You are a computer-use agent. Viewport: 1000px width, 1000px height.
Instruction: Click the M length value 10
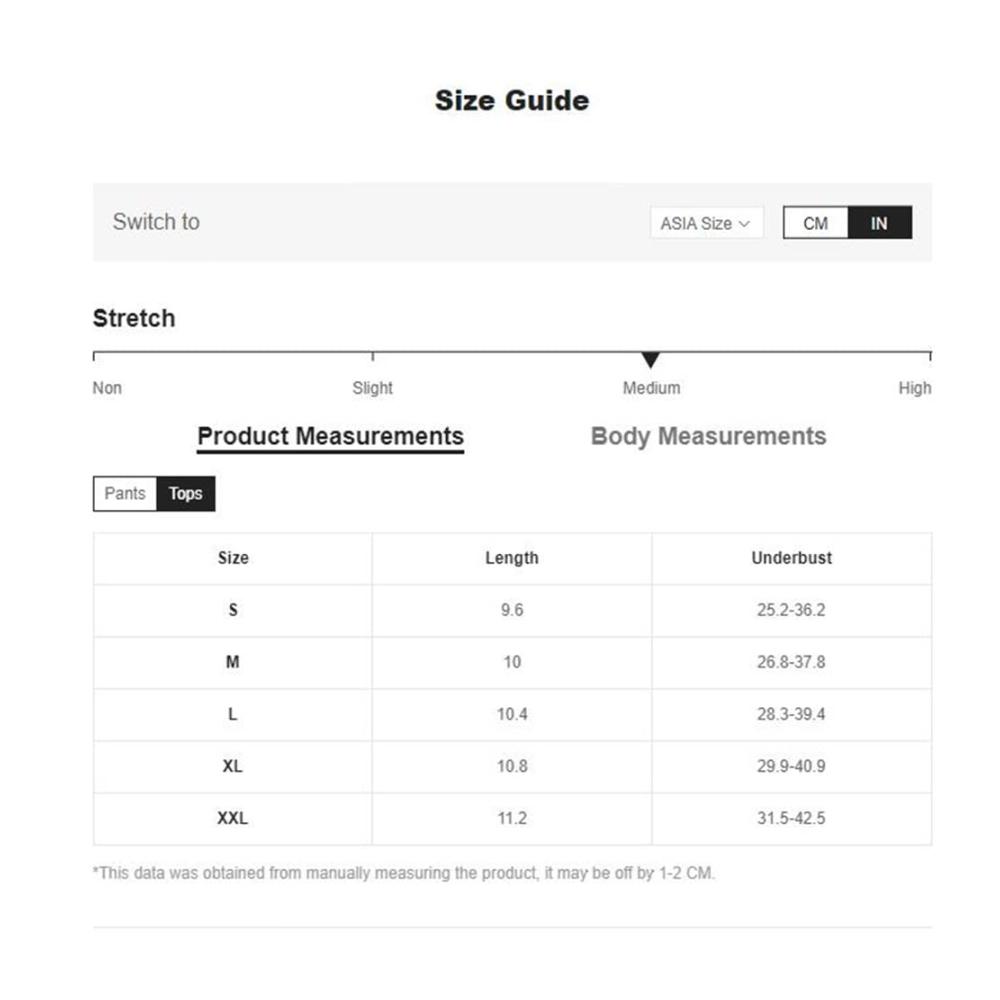tap(512, 662)
